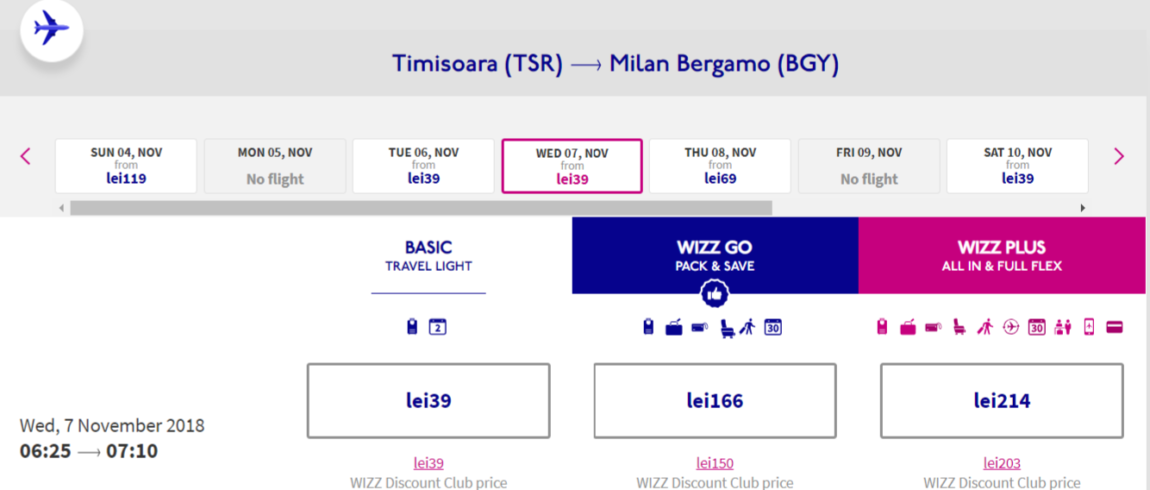This screenshot has width=1150, height=490.
Task: Choose the WIZZ GO lei166 fare
Action: click(x=715, y=401)
